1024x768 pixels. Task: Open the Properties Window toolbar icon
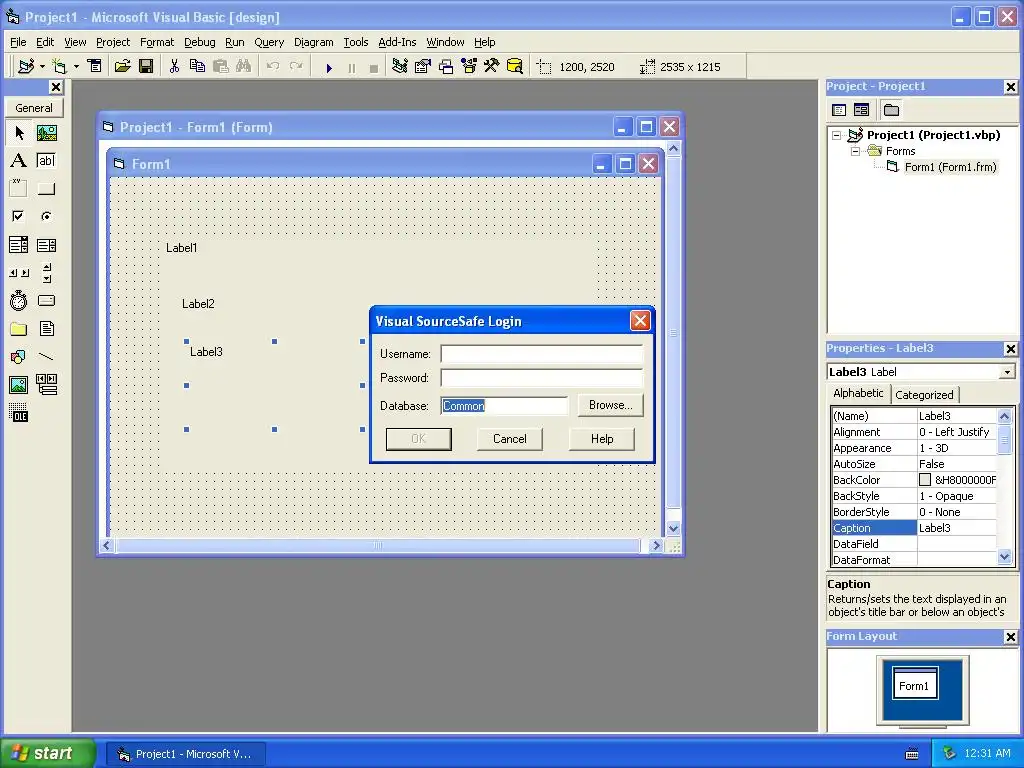(x=423, y=67)
